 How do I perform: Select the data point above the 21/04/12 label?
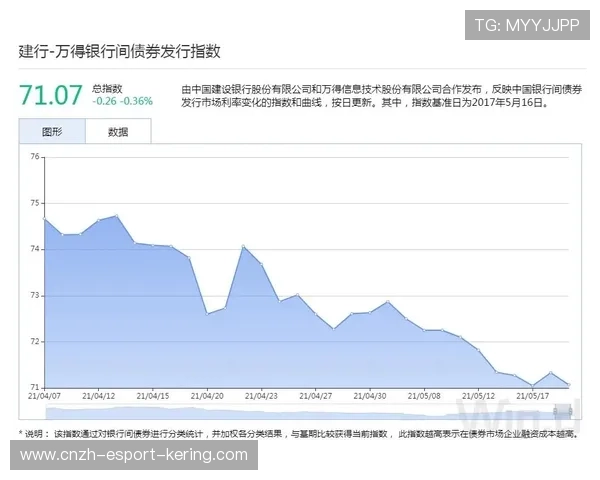coord(99,220)
